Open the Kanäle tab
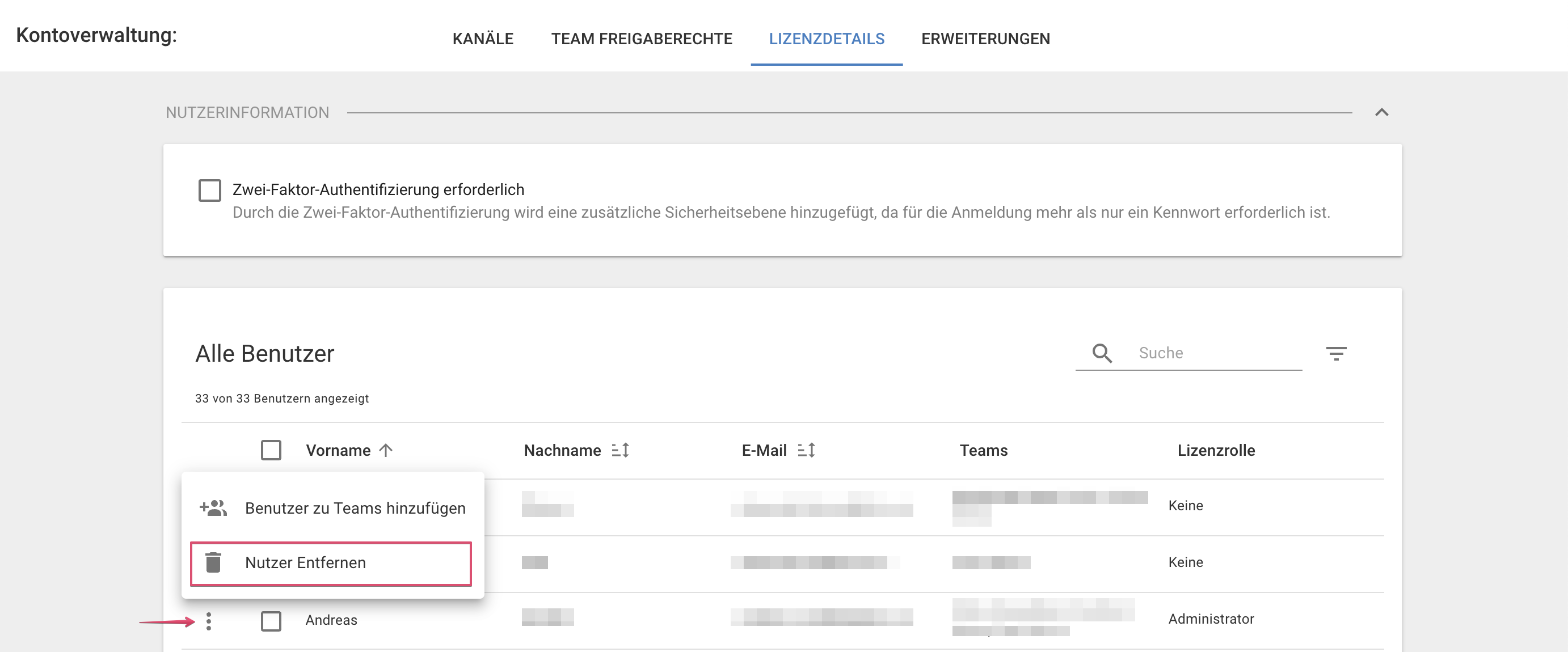Image resolution: width=1568 pixels, height=652 pixels. coord(483,39)
